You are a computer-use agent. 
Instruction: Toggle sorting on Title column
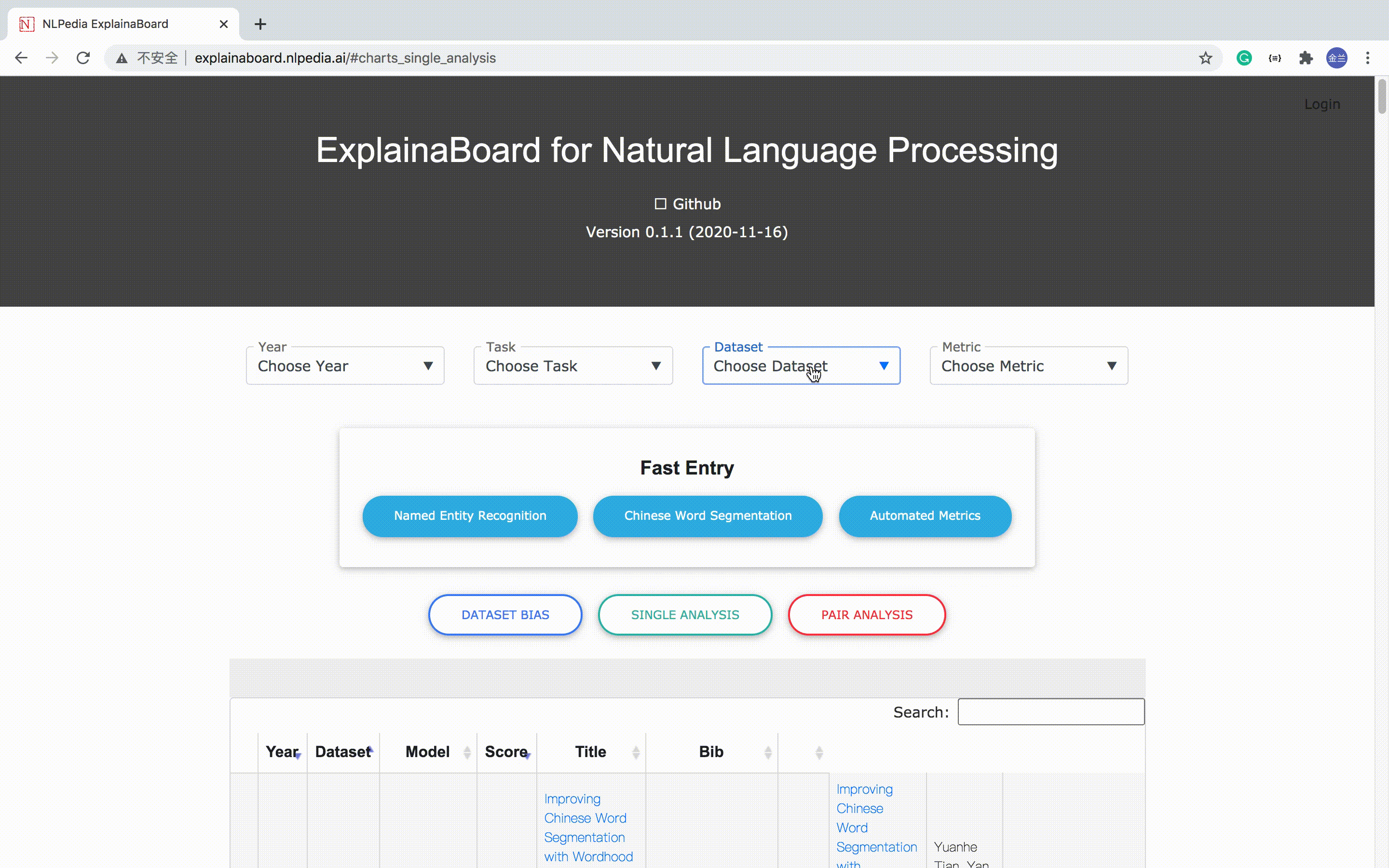point(591,752)
